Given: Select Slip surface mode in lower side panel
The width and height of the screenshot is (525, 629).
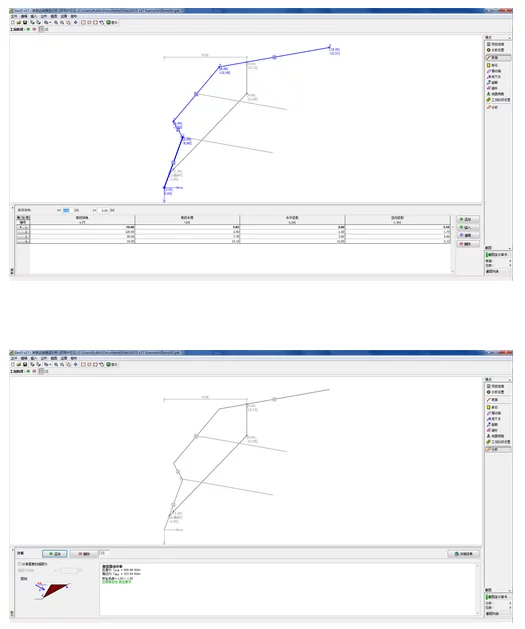Looking at the screenshot, I should [x=497, y=413].
